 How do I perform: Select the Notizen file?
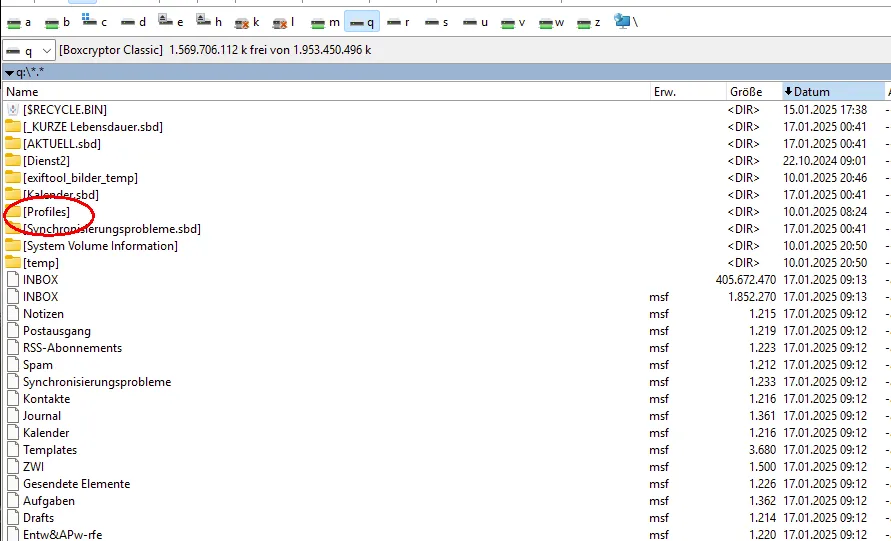point(43,314)
